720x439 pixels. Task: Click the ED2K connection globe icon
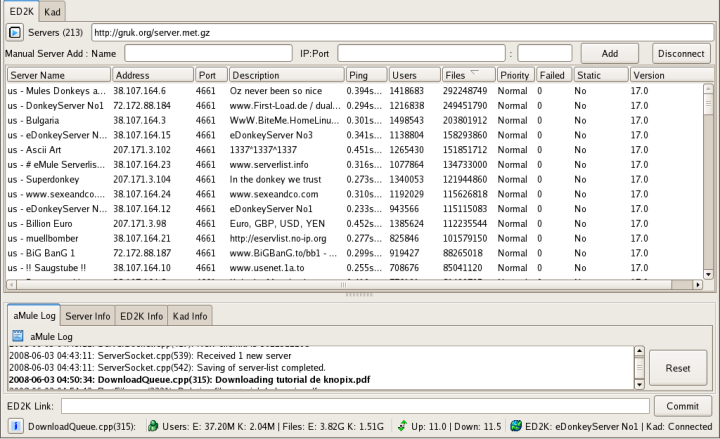(515, 426)
